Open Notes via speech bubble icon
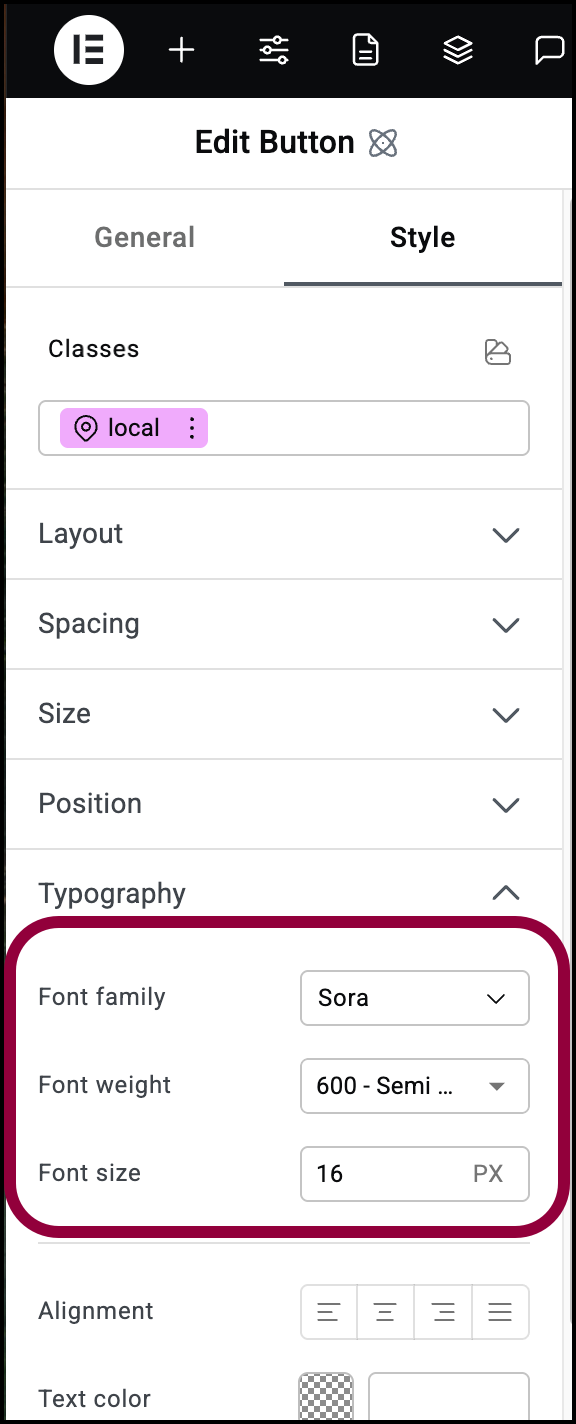Viewport: 576px width, 1424px height. [550, 49]
